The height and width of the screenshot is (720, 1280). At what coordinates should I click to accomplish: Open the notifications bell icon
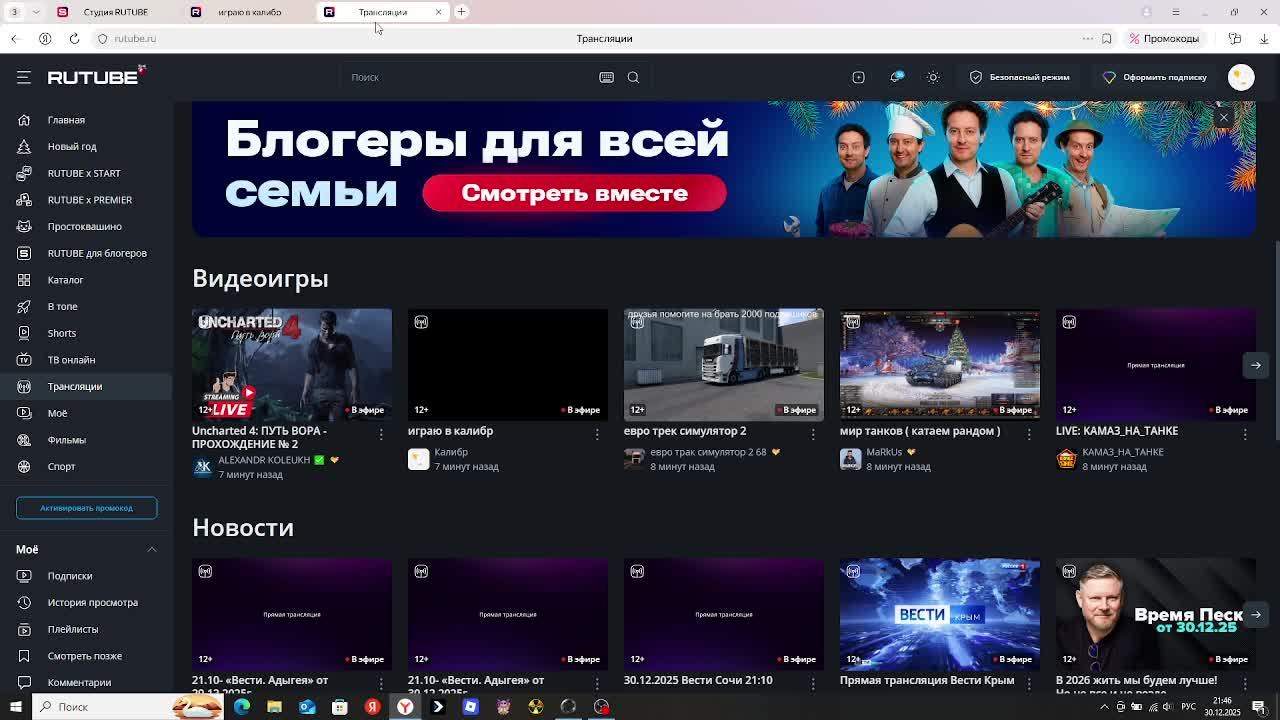tap(896, 77)
